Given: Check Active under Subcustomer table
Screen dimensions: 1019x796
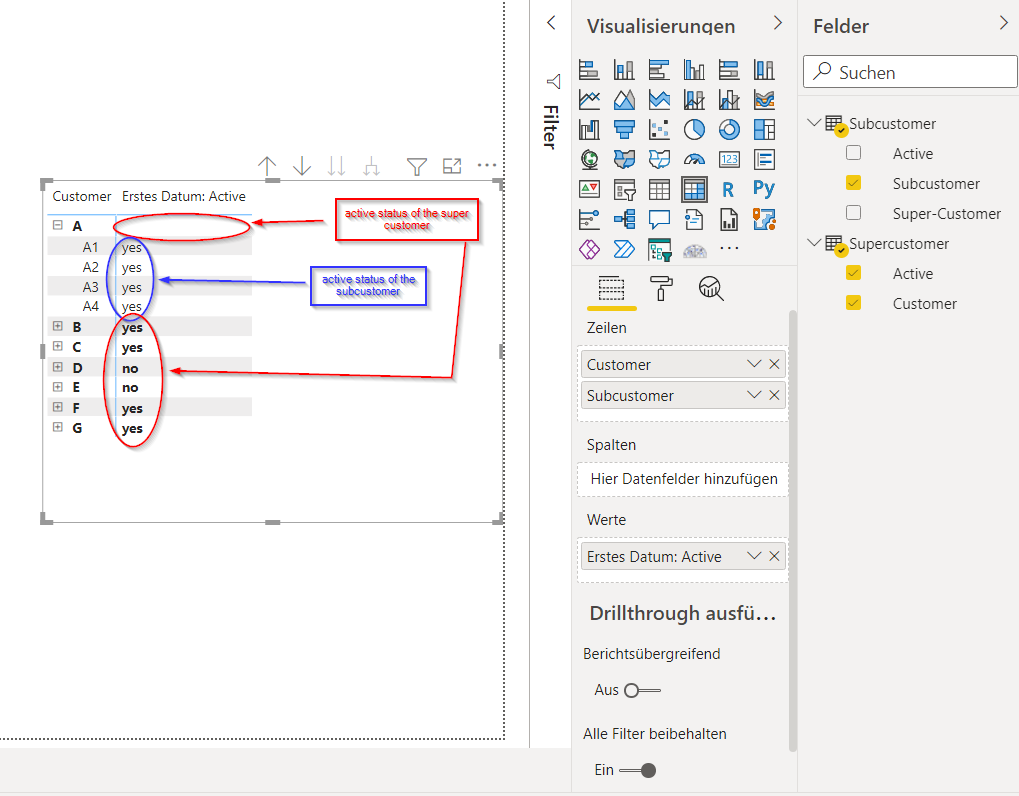Looking at the screenshot, I should (853, 153).
